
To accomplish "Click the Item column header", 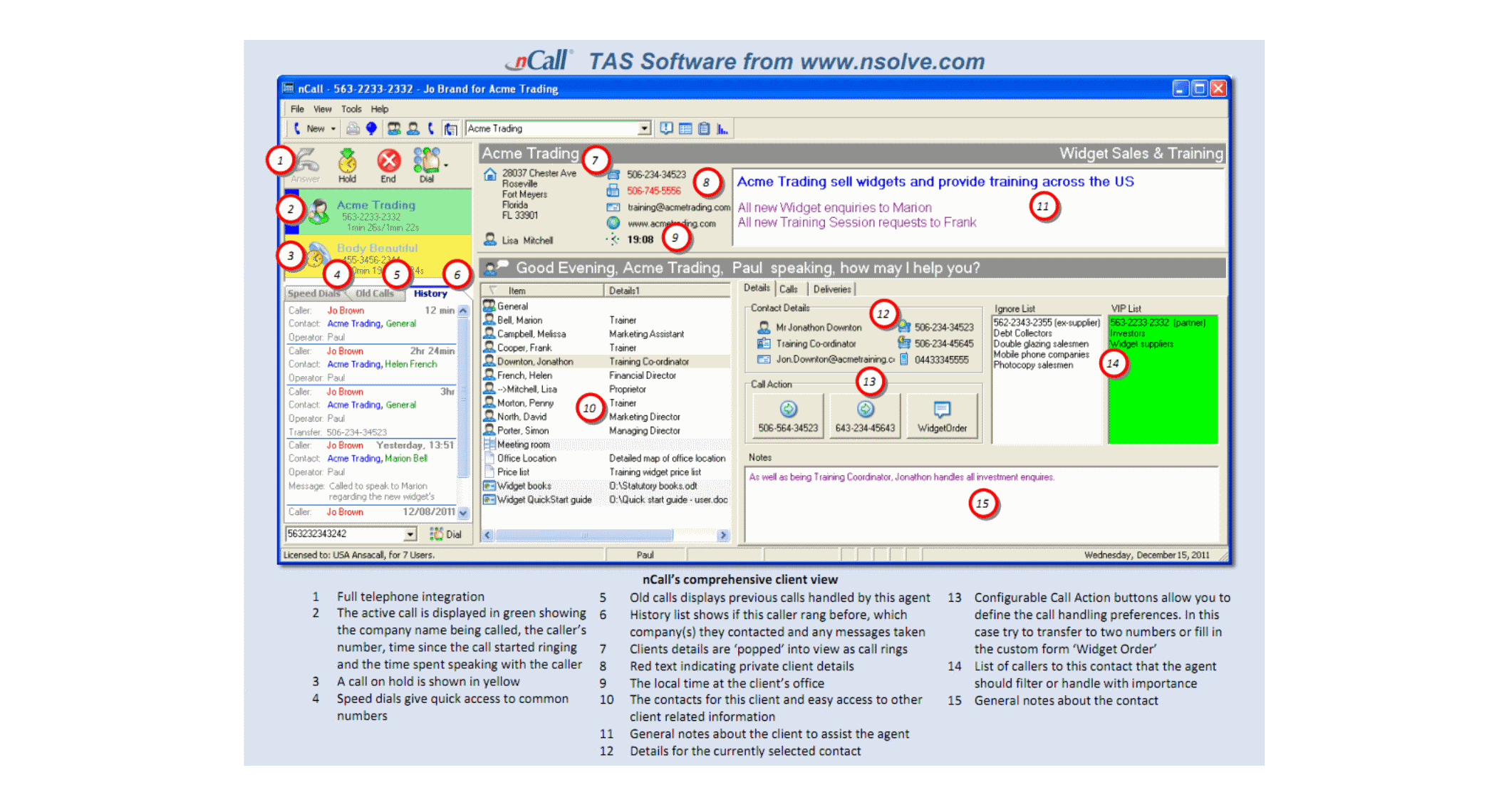I will click(543, 291).
